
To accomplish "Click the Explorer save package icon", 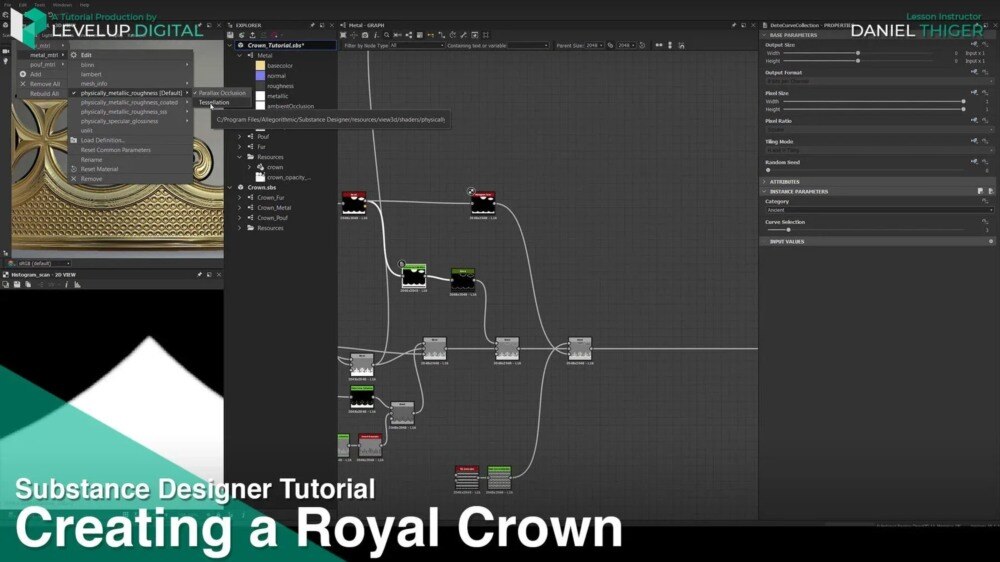I will coord(231,35).
